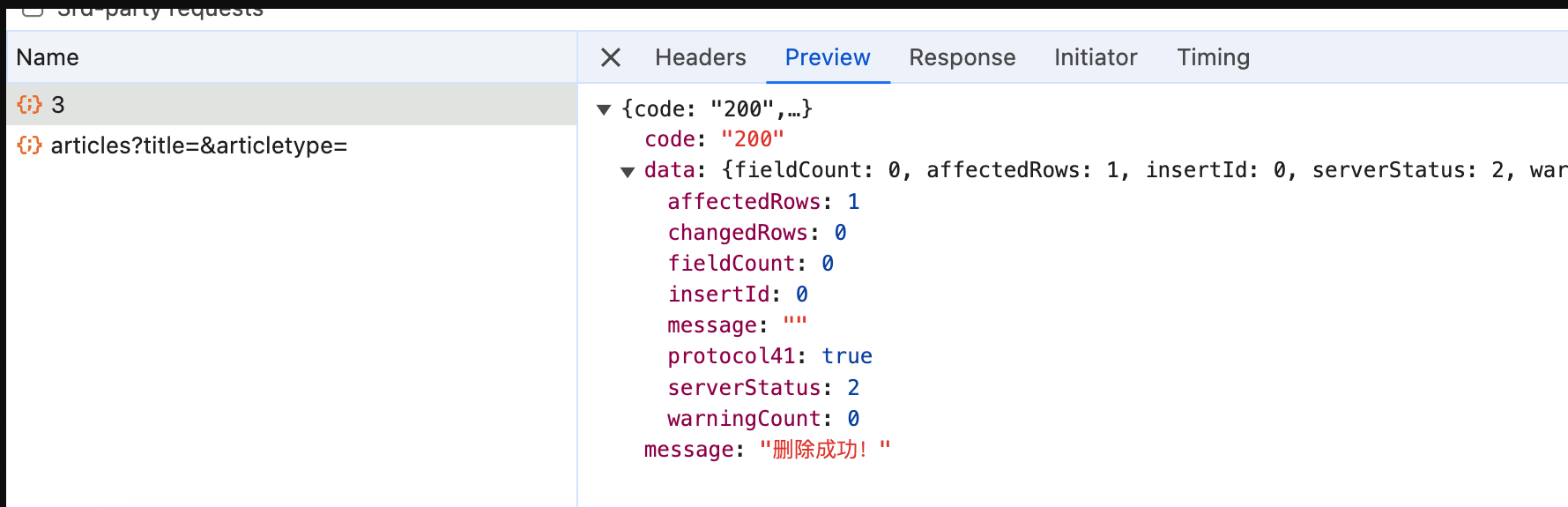Click the serverStatus property line
Image resolution: width=1568 pixels, height=507 pixels.
pyautogui.click(x=762, y=388)
